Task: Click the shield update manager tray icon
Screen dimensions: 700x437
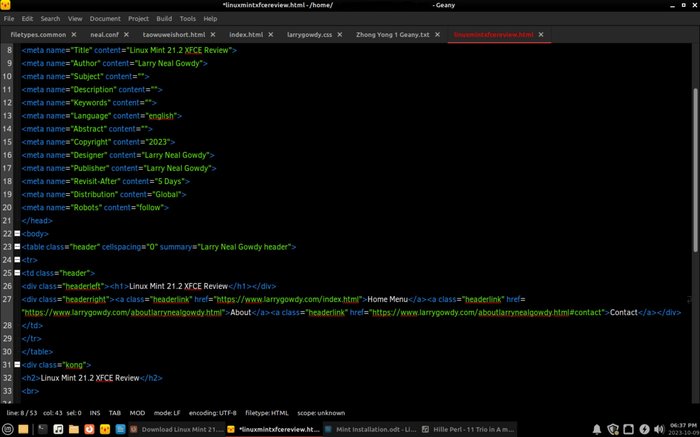Action: pos(612,429)
